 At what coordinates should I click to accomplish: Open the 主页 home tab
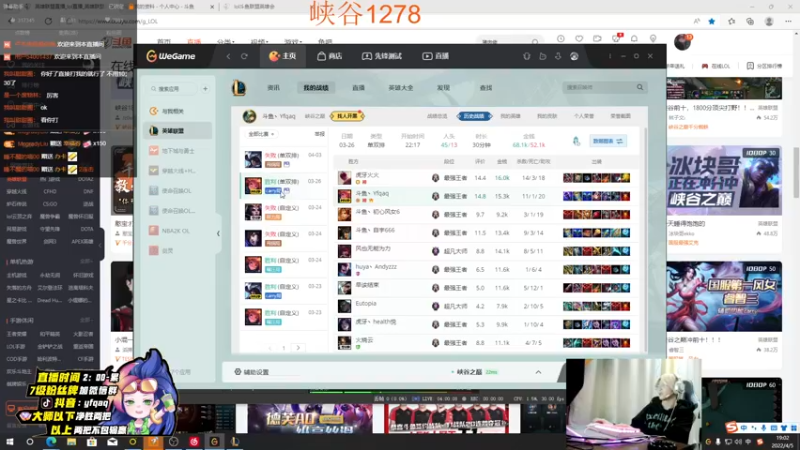click(283, 56)
